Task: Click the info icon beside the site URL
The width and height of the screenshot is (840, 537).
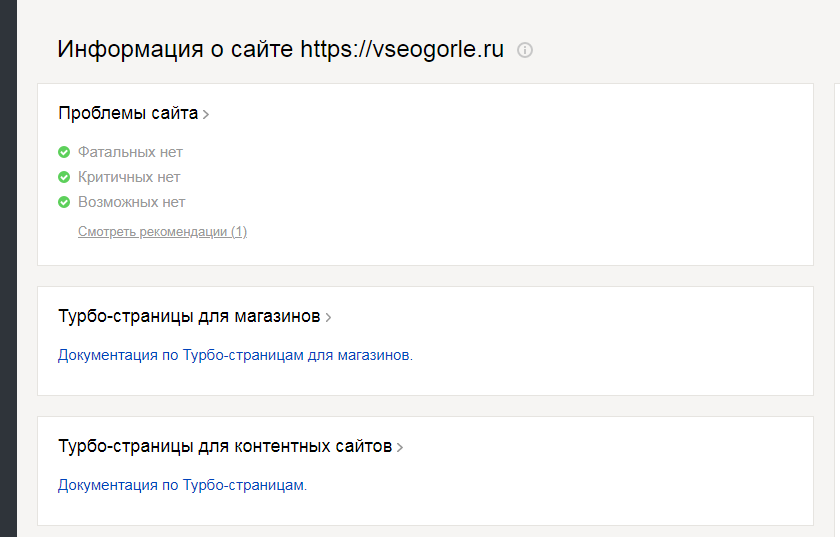Action: click(x=525, y=50)
